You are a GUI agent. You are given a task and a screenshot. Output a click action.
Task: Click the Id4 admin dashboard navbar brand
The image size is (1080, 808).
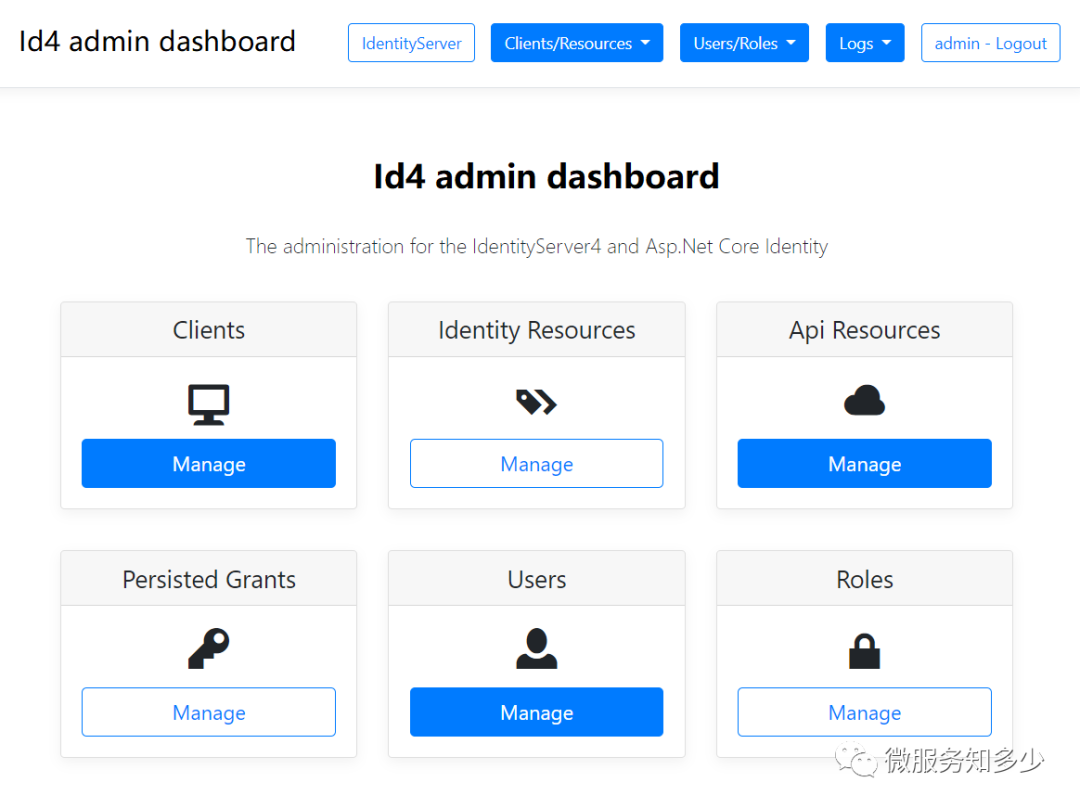(x=157, y=41)
